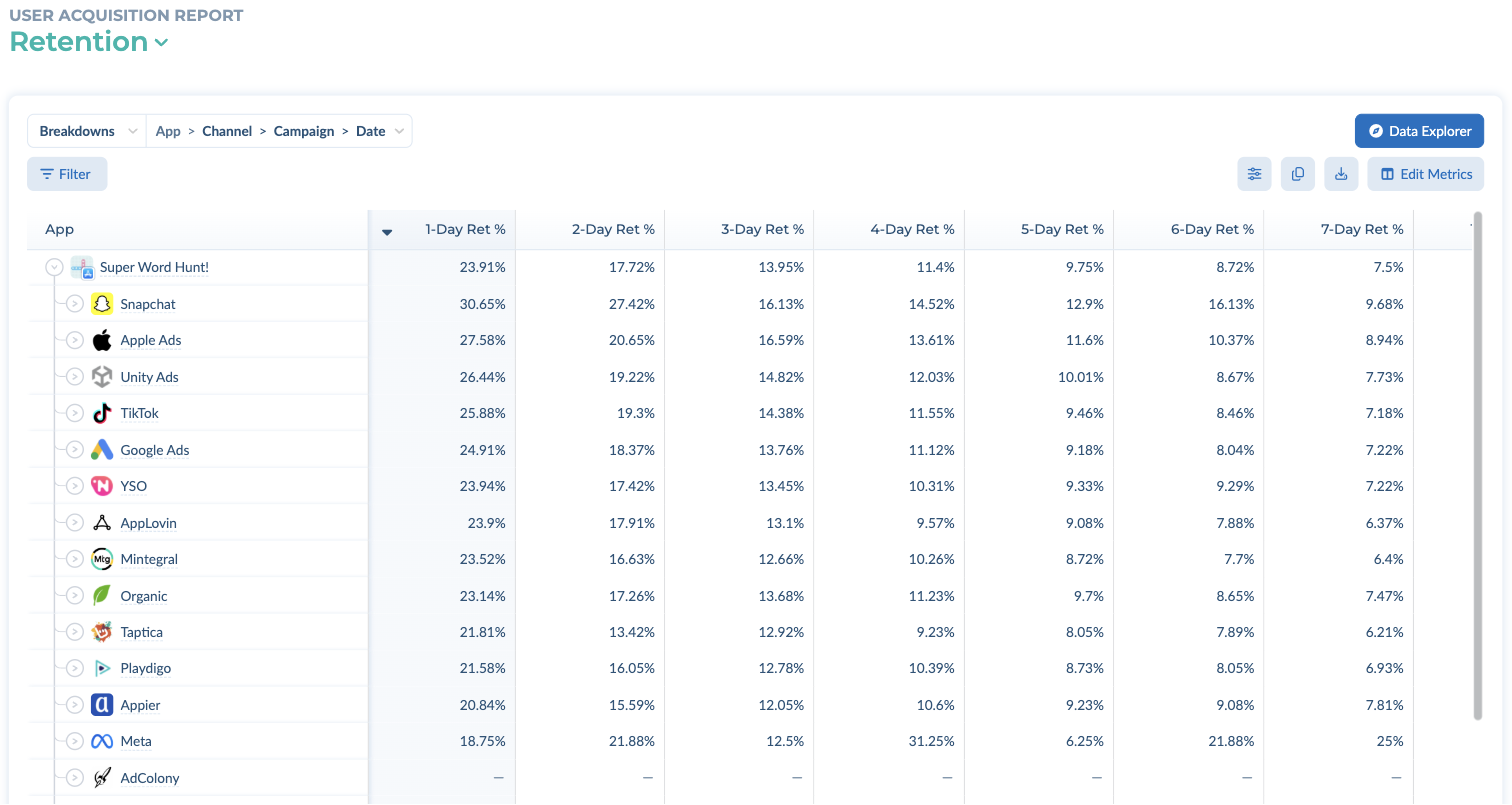Click the Organic leaf icon
1512x805 pixels.
click(x=102, y=596)
